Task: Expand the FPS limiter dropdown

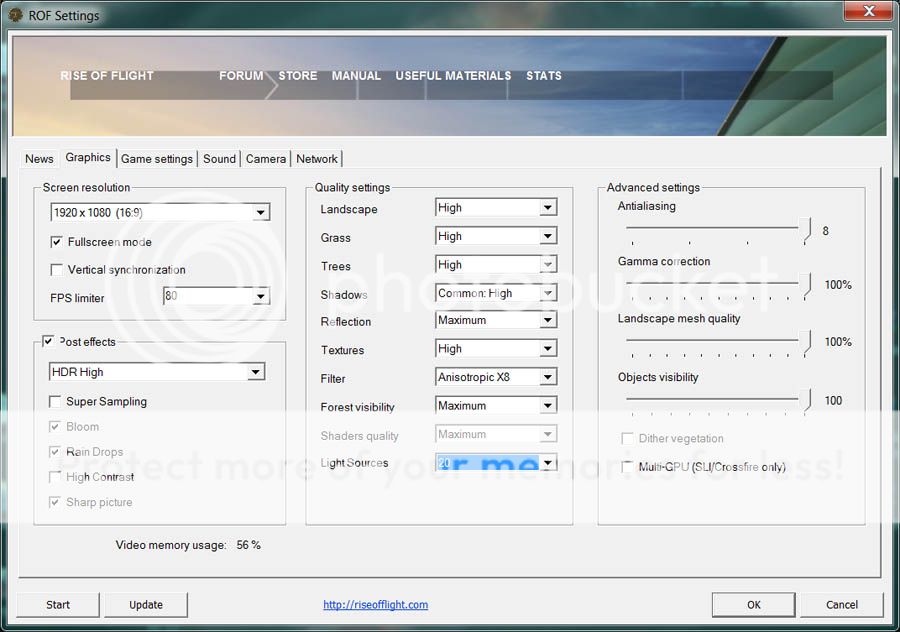Action: point(260,297)
